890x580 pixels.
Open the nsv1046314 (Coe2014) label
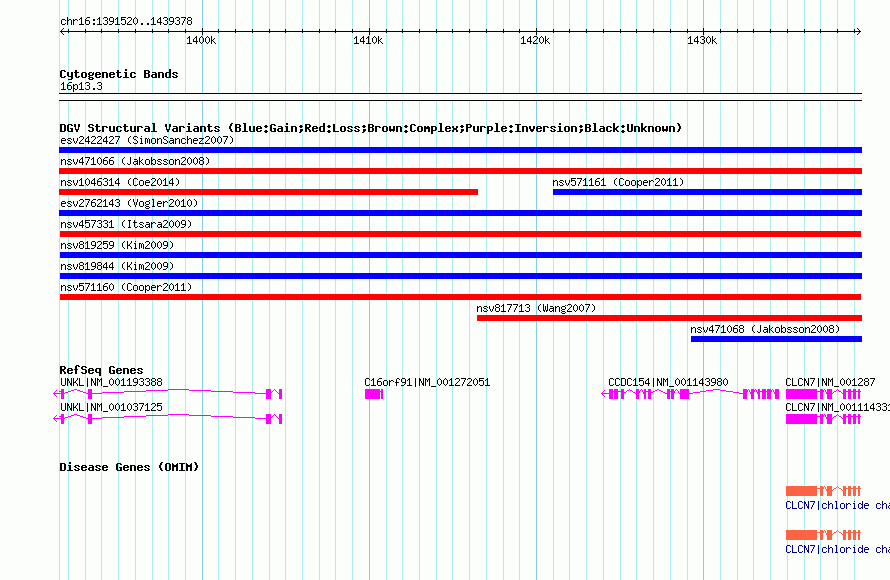[120, 182]
